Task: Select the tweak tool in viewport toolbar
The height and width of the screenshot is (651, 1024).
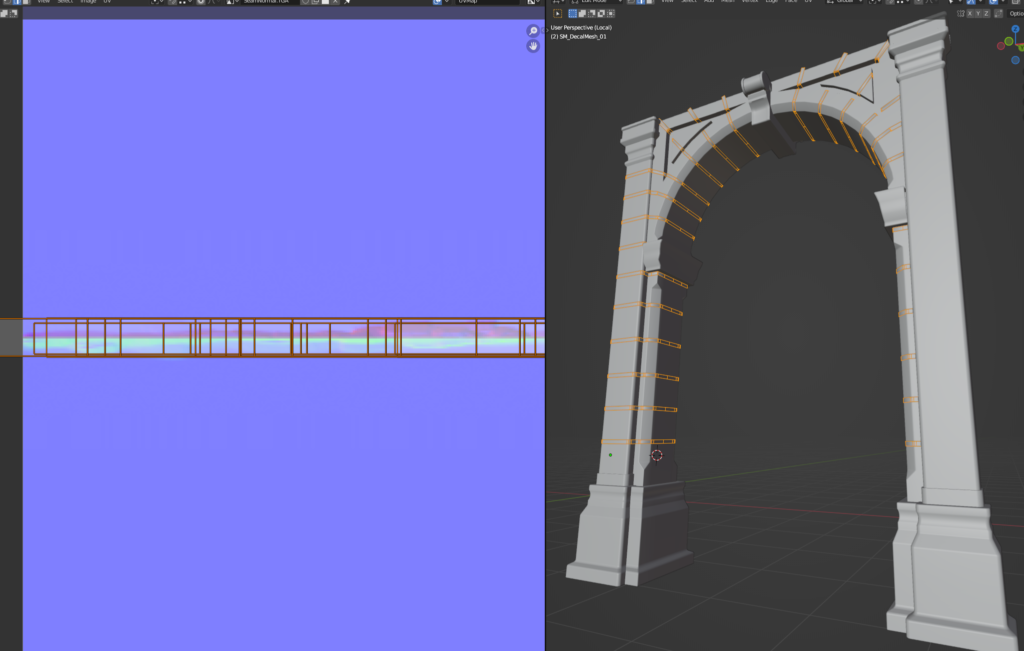Action: [x=557, y=14]
